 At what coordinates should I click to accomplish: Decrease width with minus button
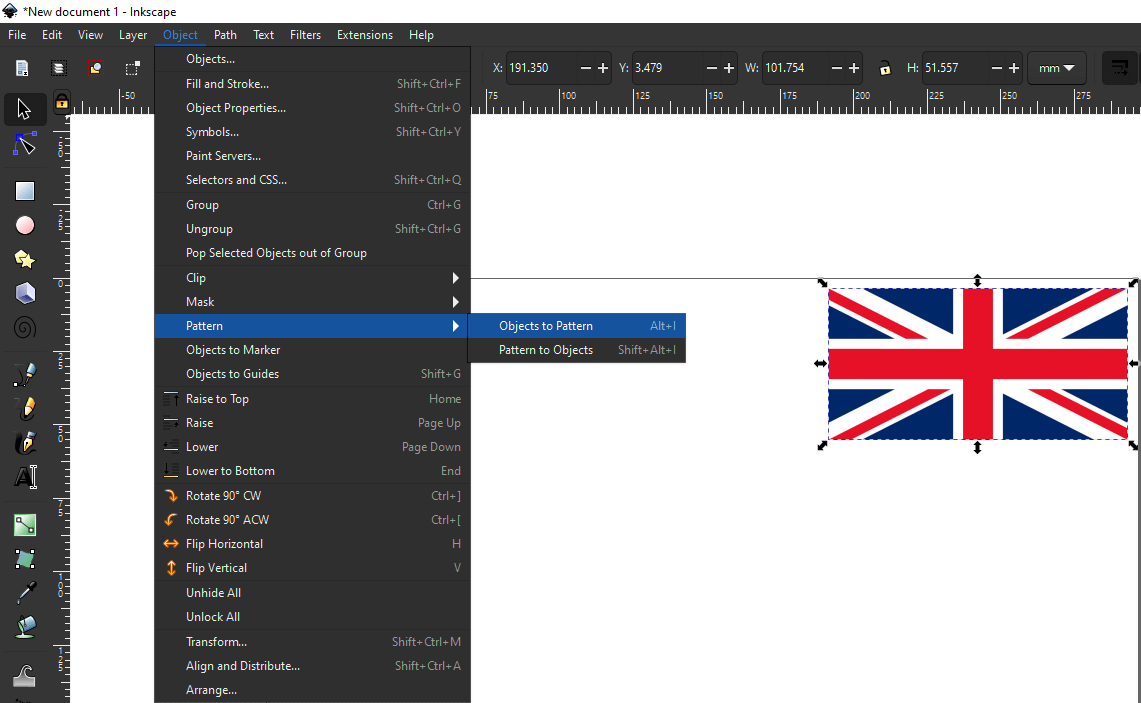pyautogui.click(x=837, y=68)
